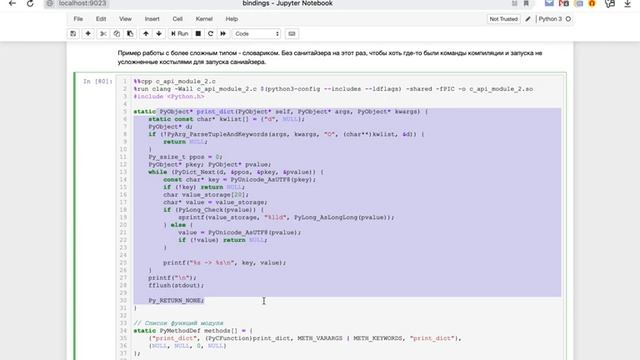Open the command palette keyboard icon
The width and height of the screenshot is (640, 360).
[x=291, y=33]
